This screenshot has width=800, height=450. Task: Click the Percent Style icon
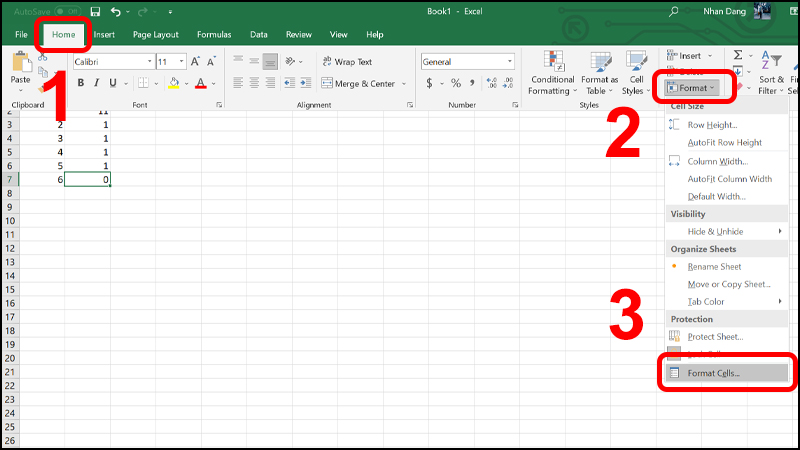coord(456,83)
